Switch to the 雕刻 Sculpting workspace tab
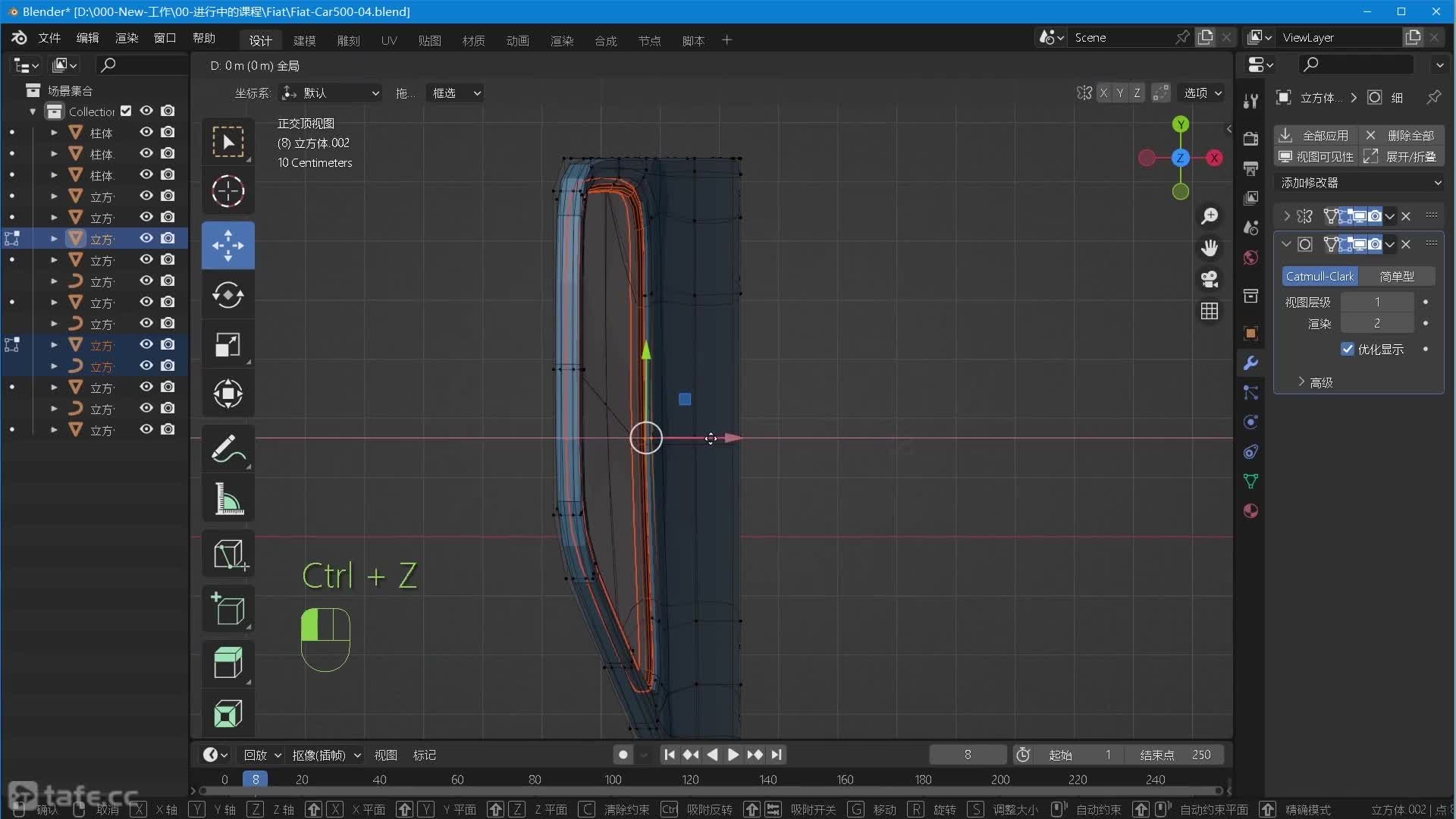Viewport: 1456px width, 819px height. point(349,40)
